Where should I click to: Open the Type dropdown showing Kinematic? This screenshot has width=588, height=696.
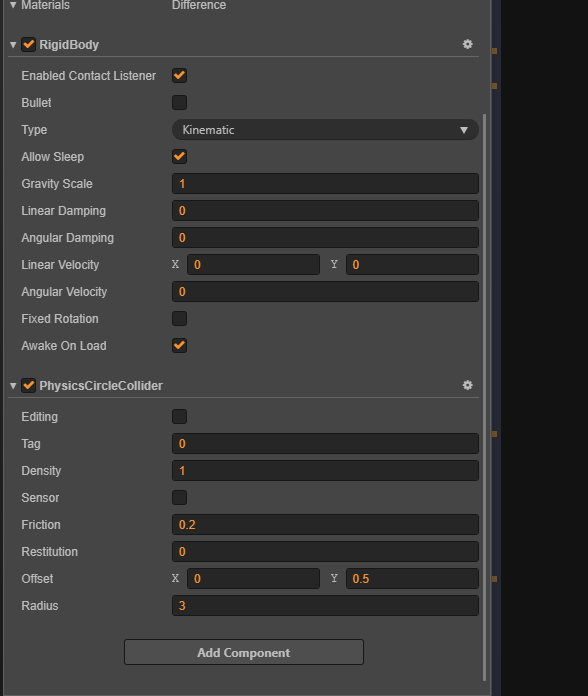[325, 130]
